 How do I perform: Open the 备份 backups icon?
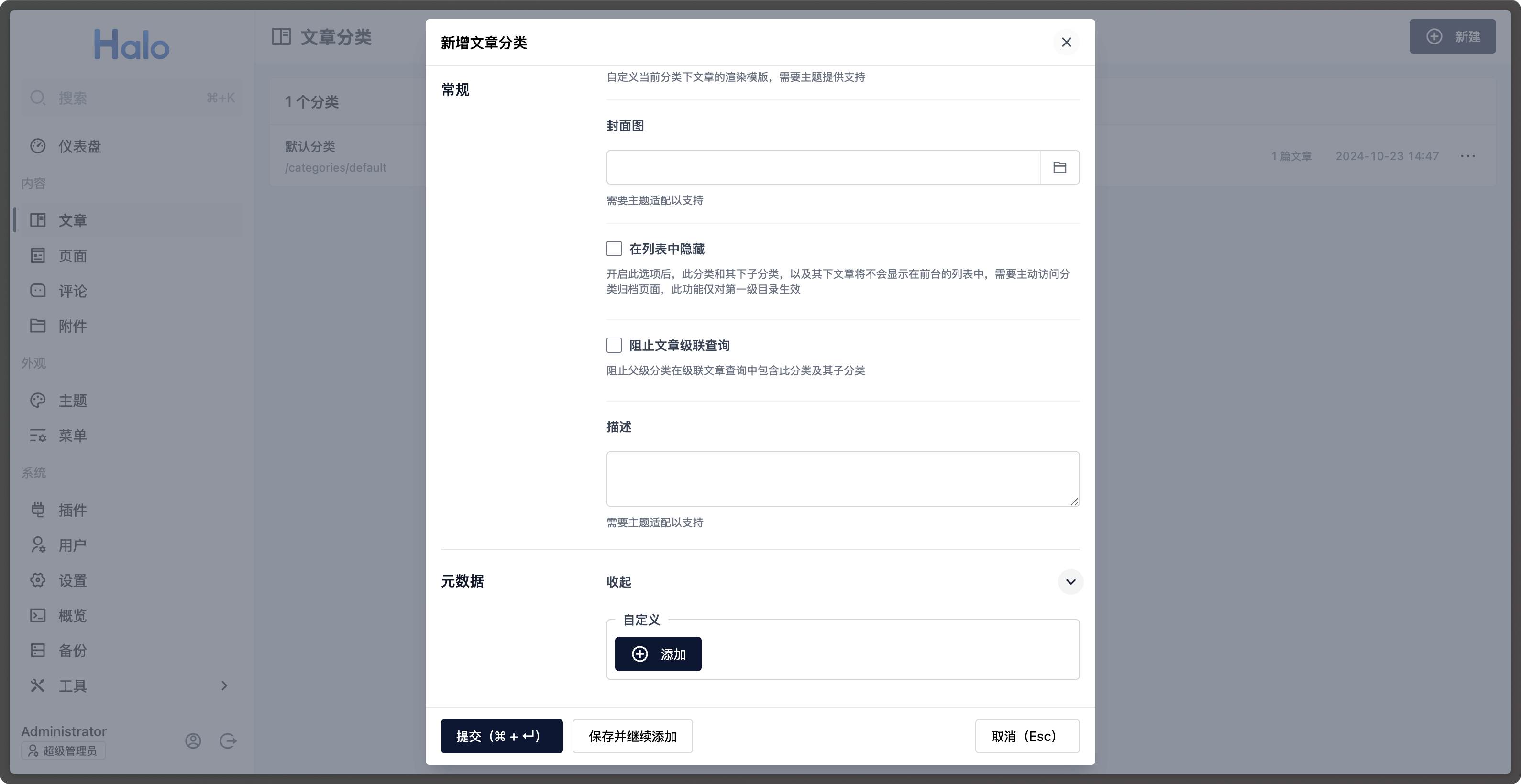pyautogui.click(x=38, y=650)
